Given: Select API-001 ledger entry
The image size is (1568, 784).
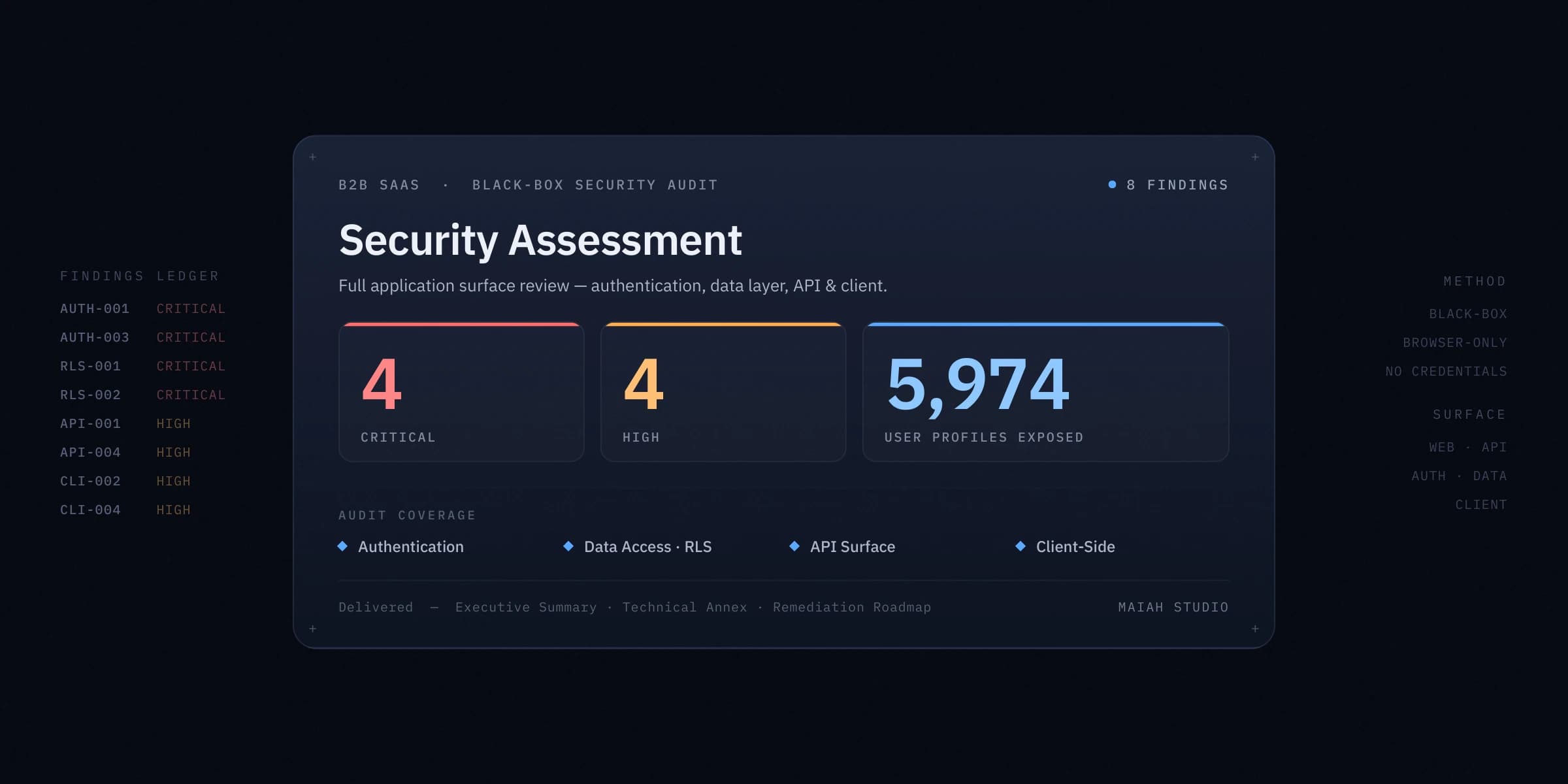Looking at the screenshot, I should [x=90, y=423].
